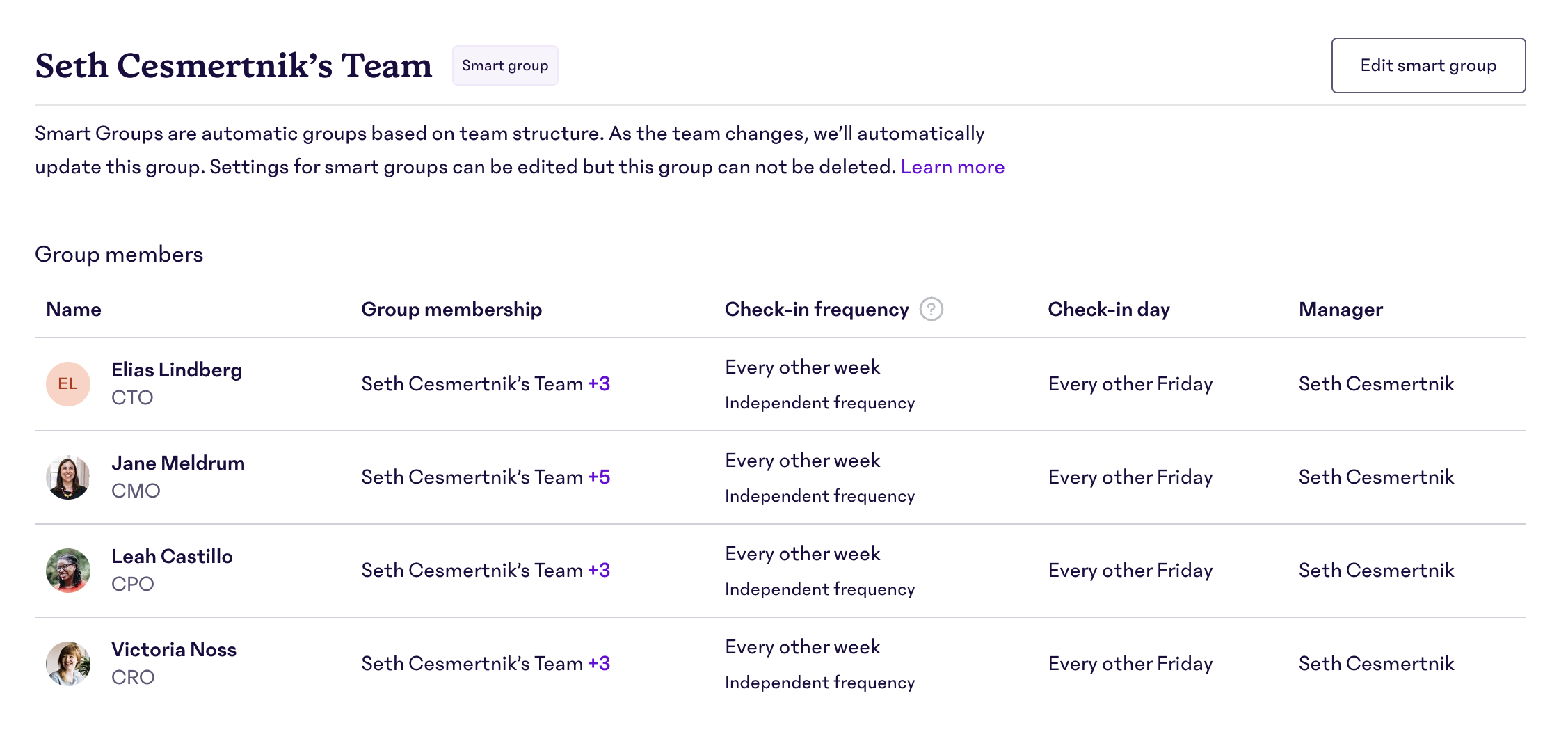Select Victoria Noss's name

coord(174,650)
